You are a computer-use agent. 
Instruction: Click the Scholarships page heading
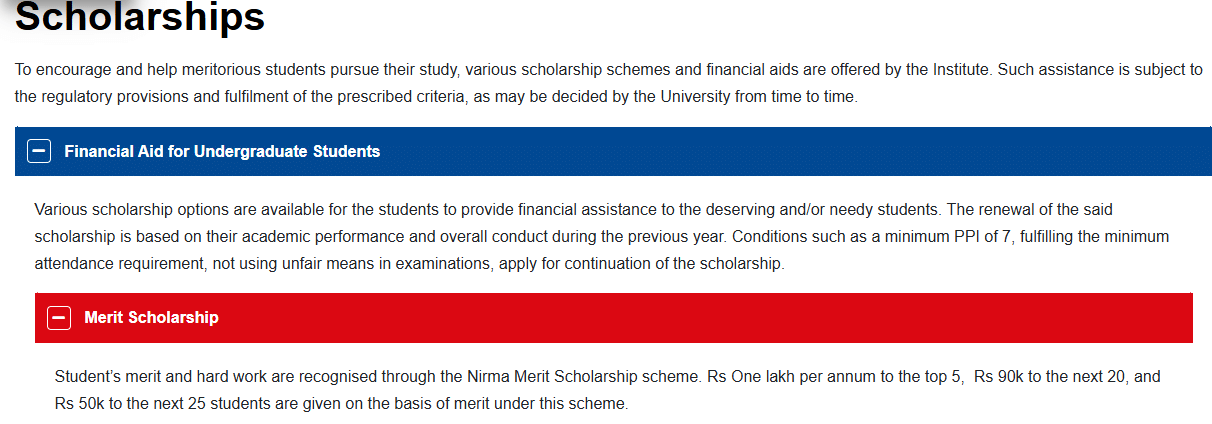(140, 18)
